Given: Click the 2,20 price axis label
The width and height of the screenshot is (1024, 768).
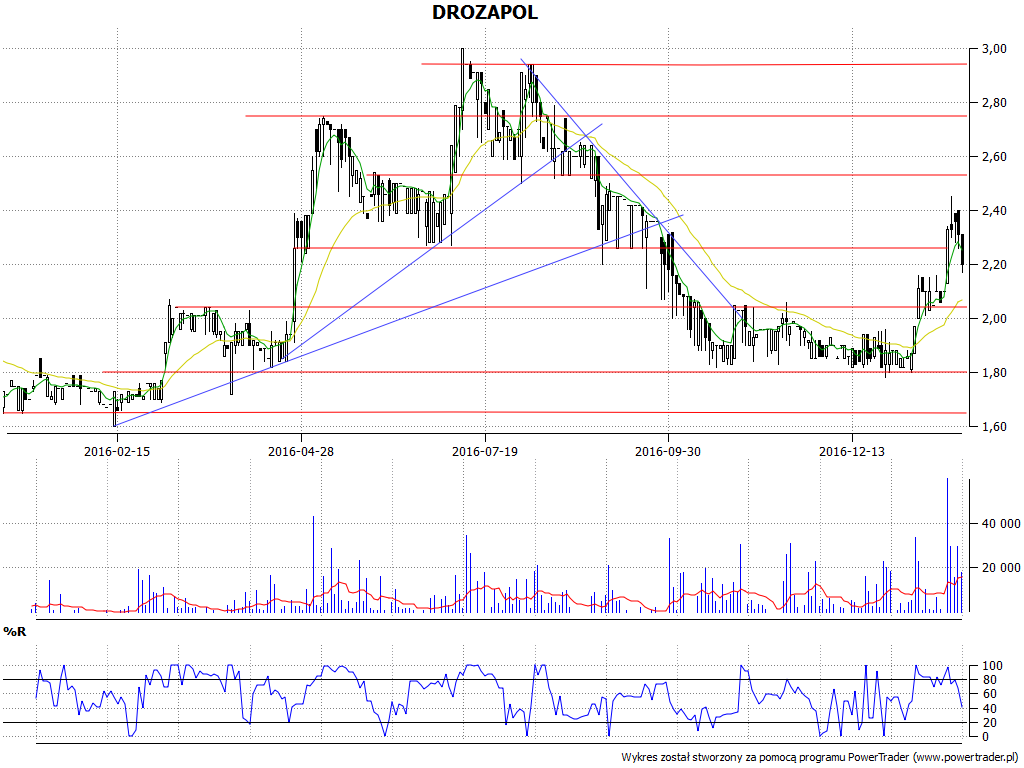Looking at the screenshot, I should tap(993, 265).
